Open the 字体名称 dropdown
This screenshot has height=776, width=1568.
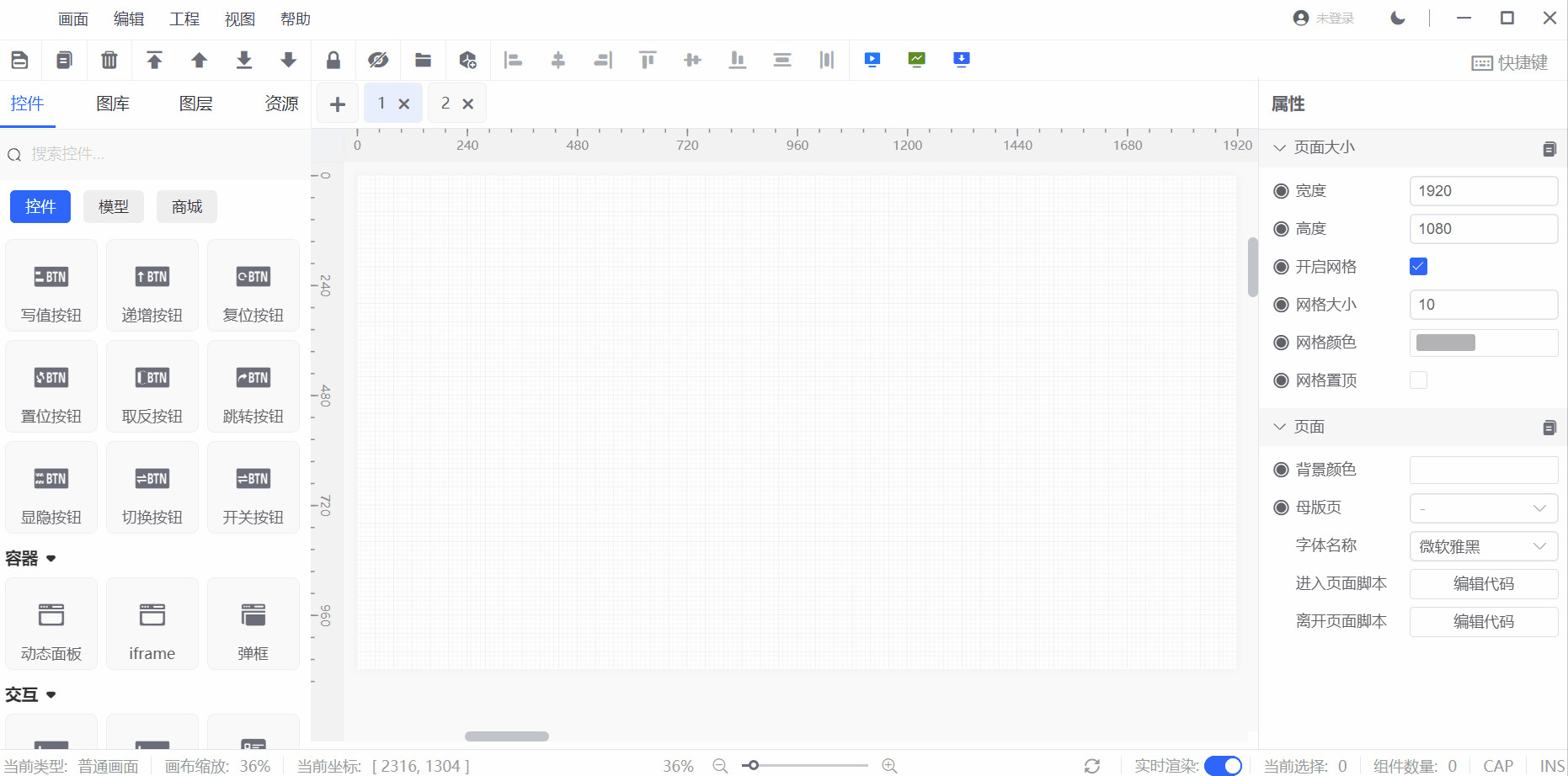pos(1483,546)
